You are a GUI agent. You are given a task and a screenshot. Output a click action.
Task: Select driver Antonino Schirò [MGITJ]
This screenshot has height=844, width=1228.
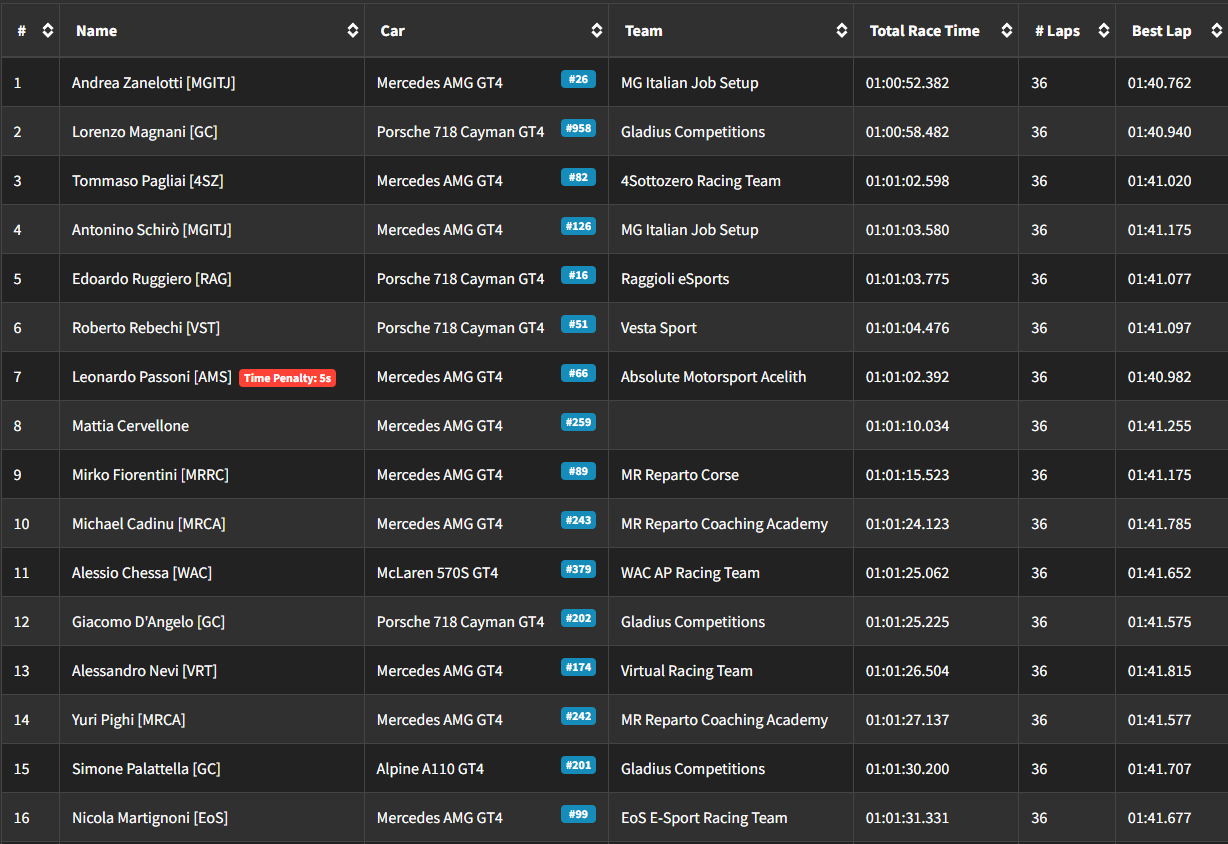click(152, 230)
